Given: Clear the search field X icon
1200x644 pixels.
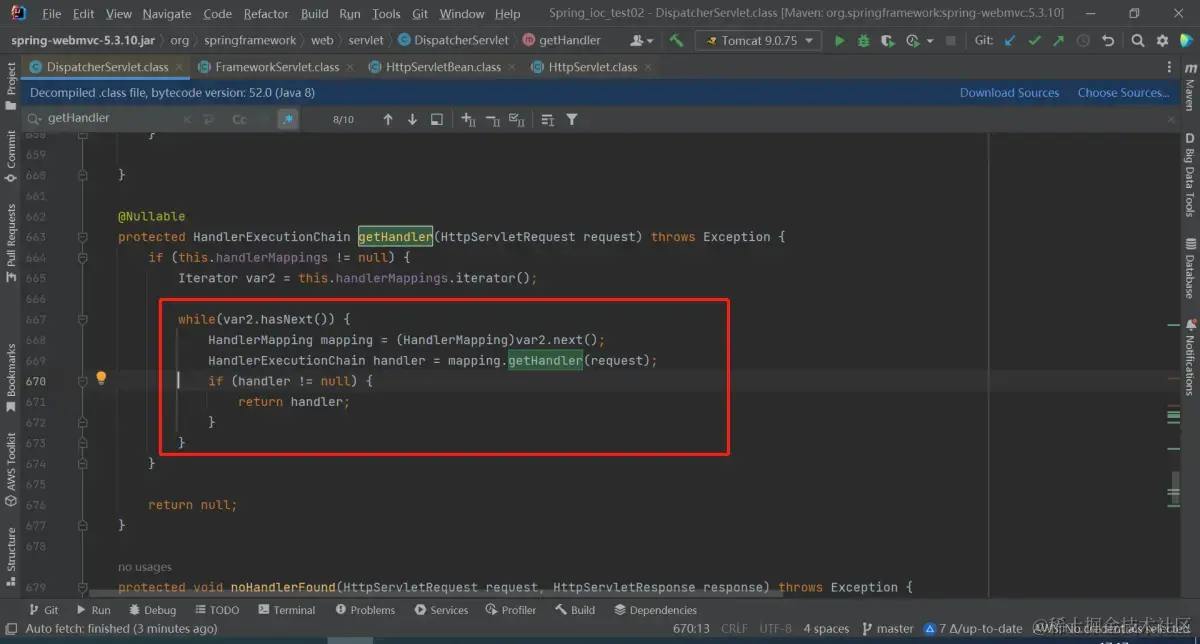Looking at the screenshot, I should 186,119.
